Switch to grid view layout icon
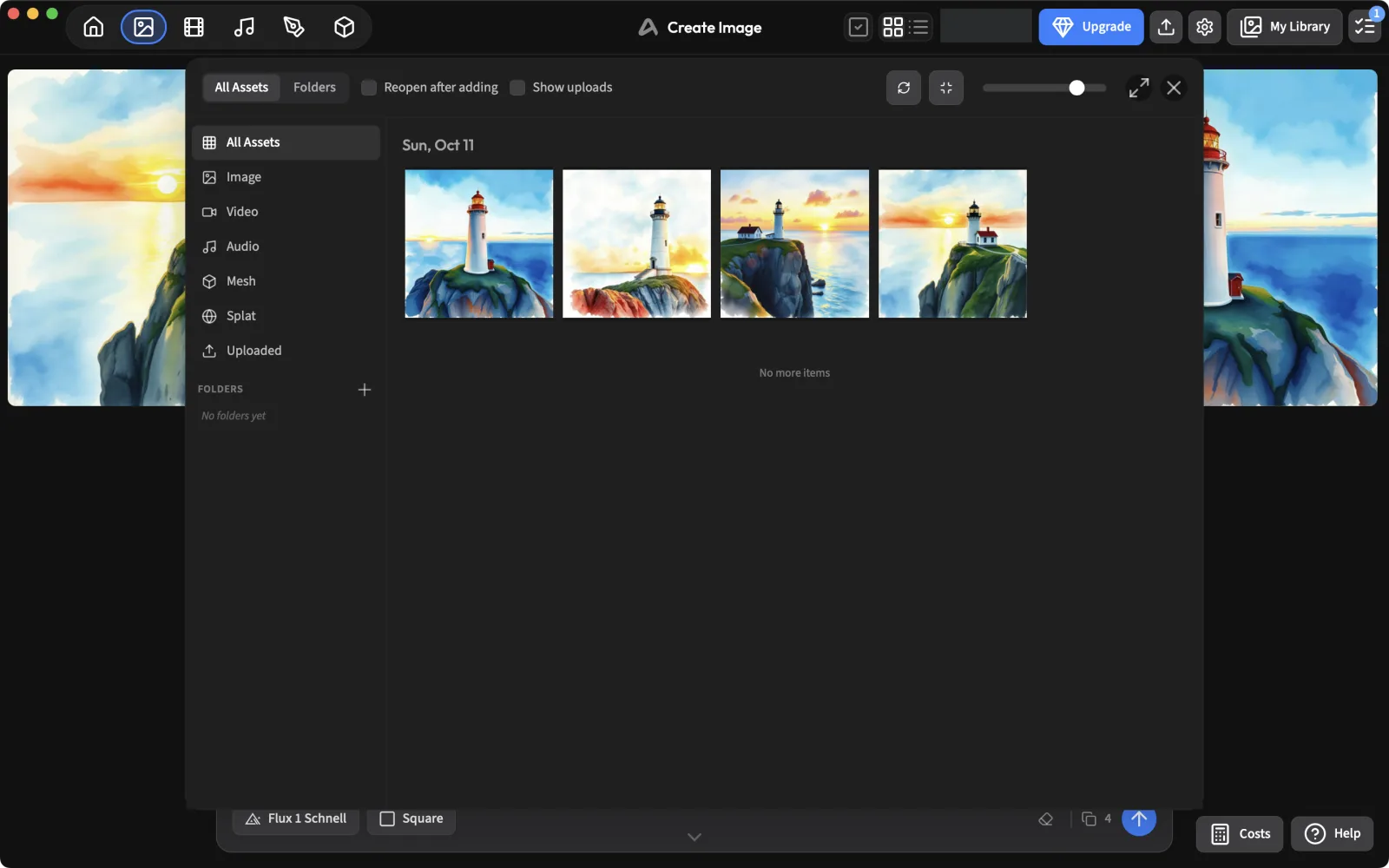This screenshot has height=868, width=1389. [x=893, y=27]
